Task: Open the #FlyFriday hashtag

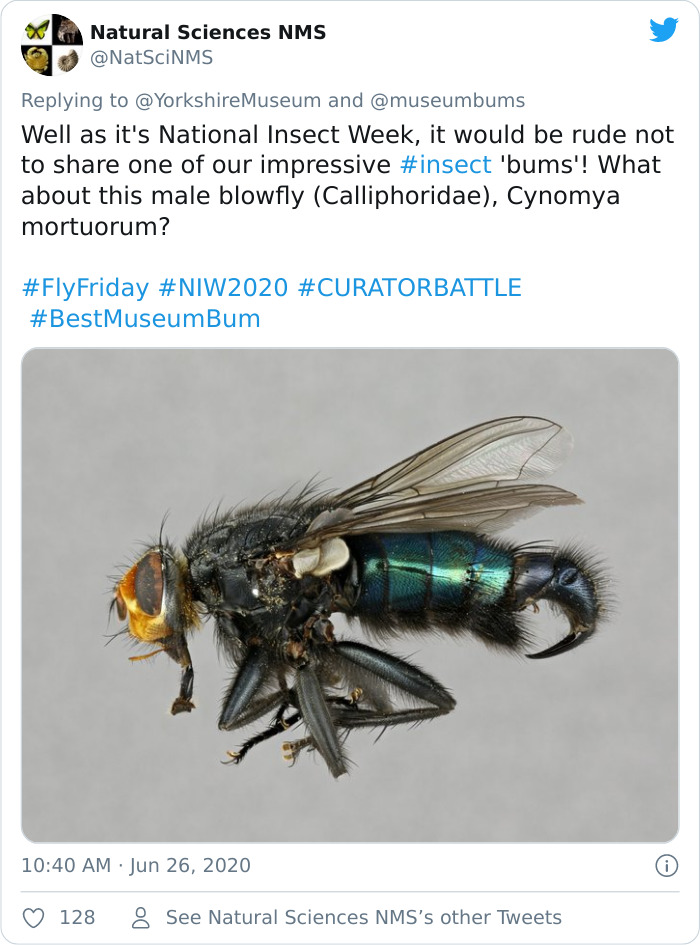Action: pos(85,288)
